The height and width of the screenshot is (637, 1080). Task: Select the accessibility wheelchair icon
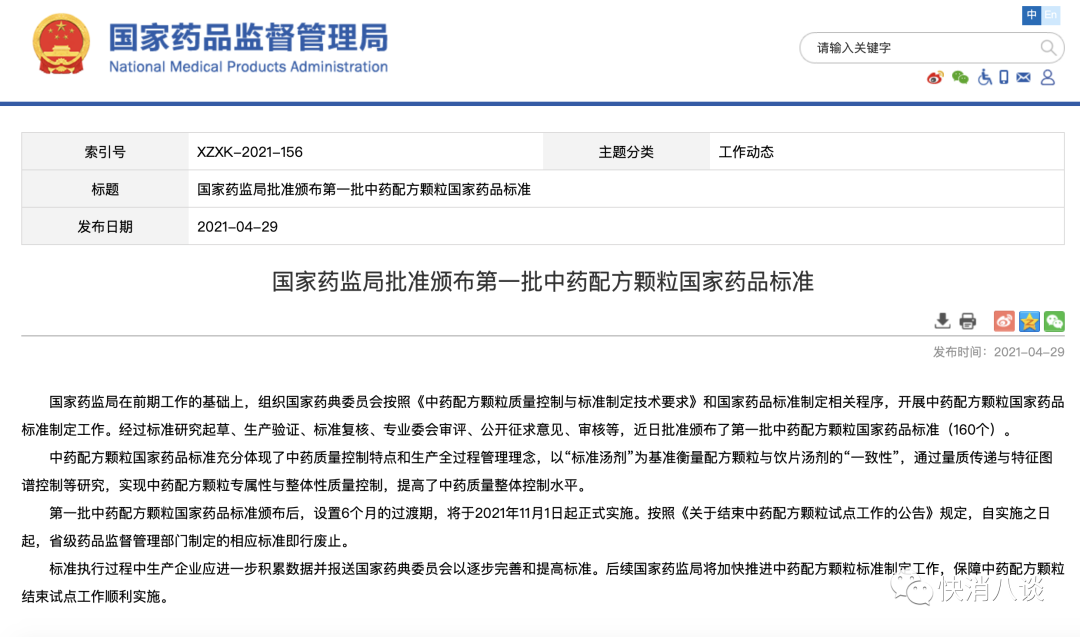point(985,78)
